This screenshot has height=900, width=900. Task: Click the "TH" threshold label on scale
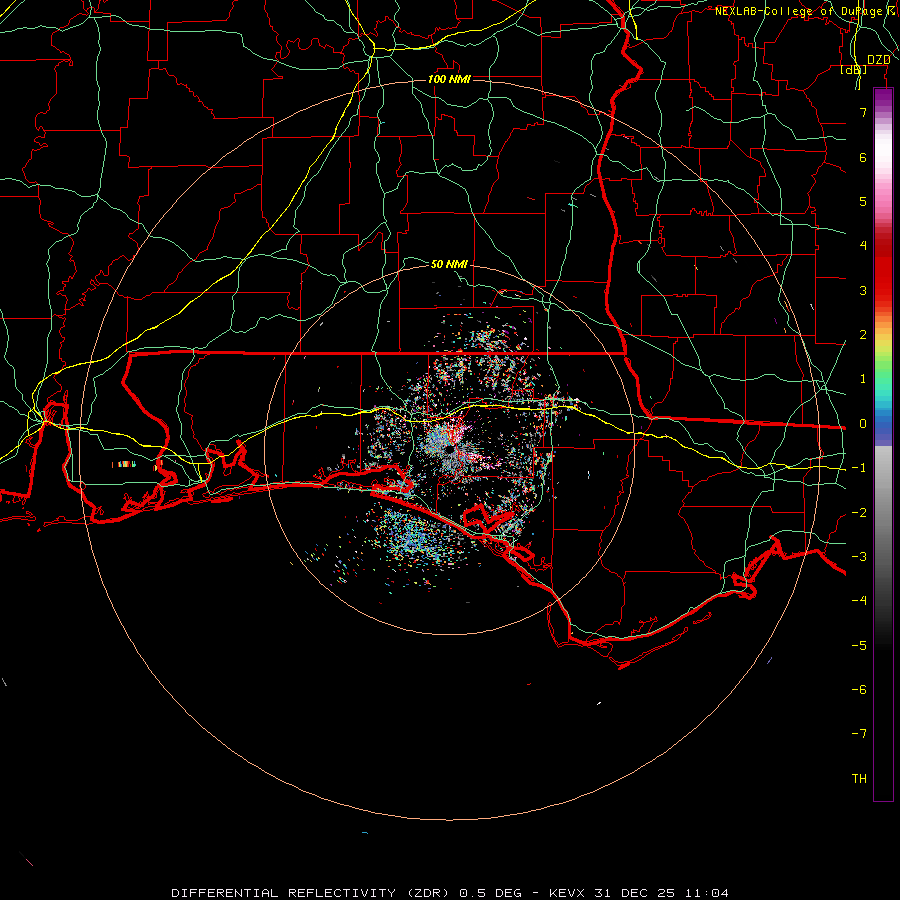(859, 779)
